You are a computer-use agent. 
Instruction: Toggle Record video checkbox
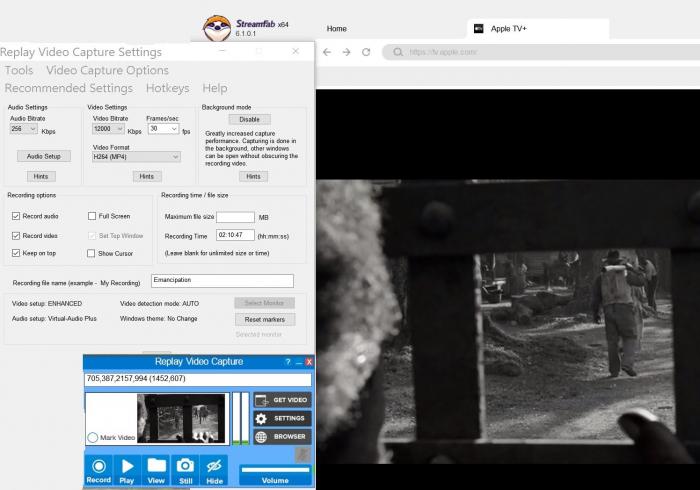16,236
